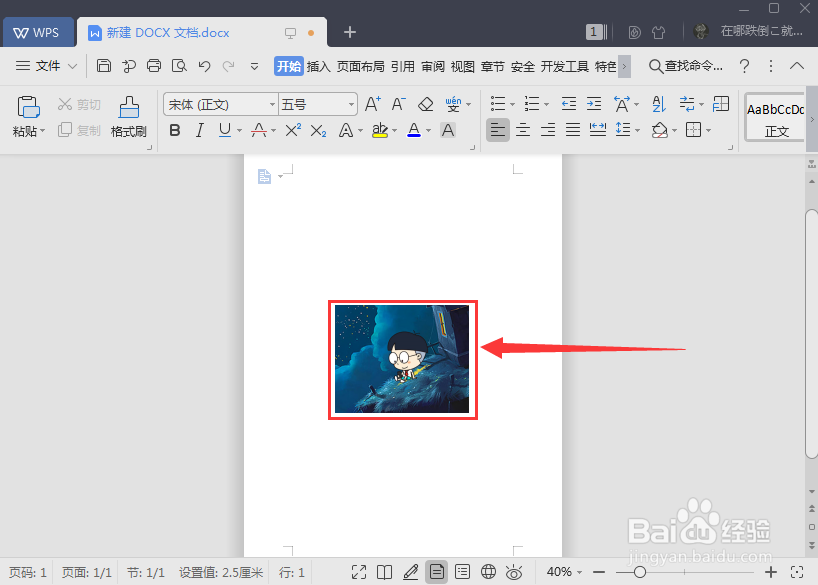Clear formatting with eraser icon
This screenshot has width=818, height=585.
pyautogui.click(x=426, y=104)
